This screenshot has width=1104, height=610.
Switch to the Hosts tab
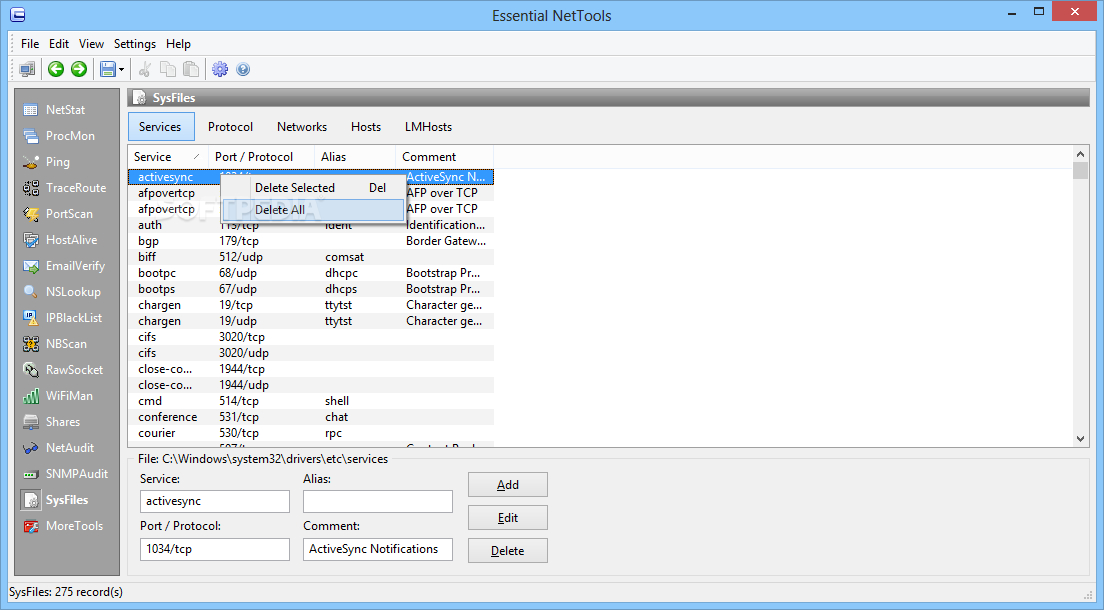(x=366, y=127)
